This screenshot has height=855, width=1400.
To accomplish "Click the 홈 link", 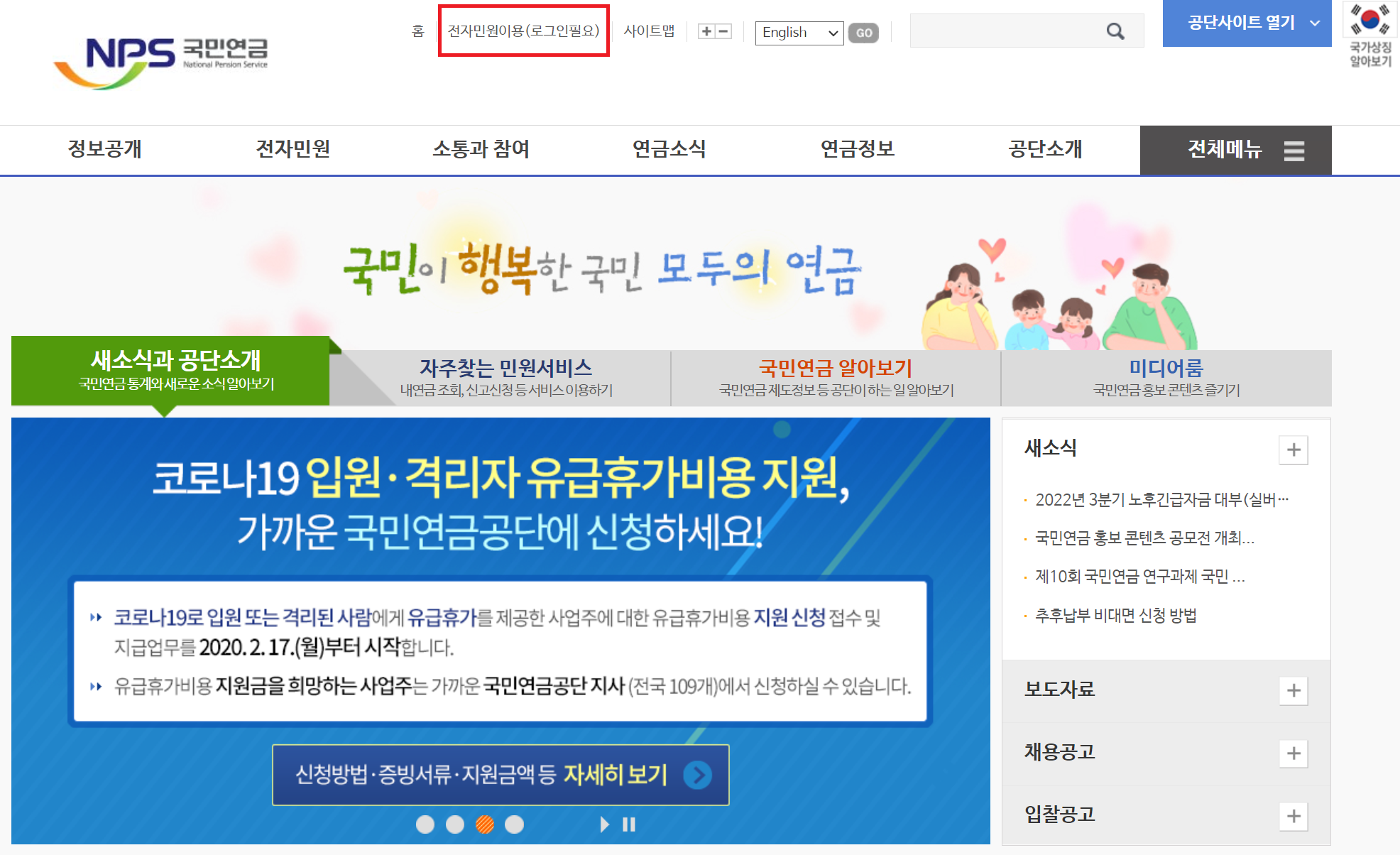I will (x=418, y=31).
